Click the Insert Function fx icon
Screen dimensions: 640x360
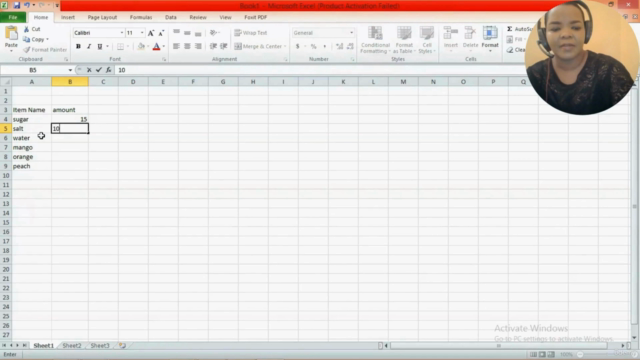coord(109,70)
